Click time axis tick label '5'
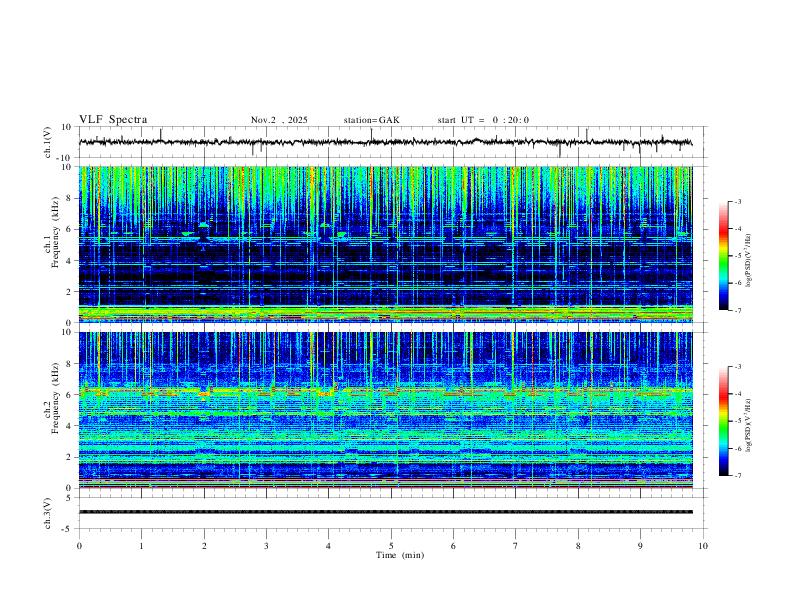 click(391, 546)
